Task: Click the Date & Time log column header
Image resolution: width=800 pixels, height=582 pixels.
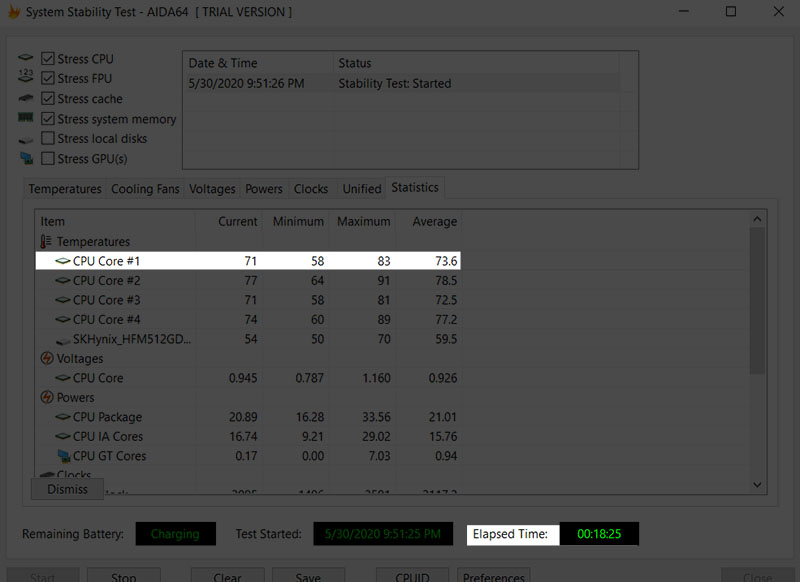Action: 258,63
